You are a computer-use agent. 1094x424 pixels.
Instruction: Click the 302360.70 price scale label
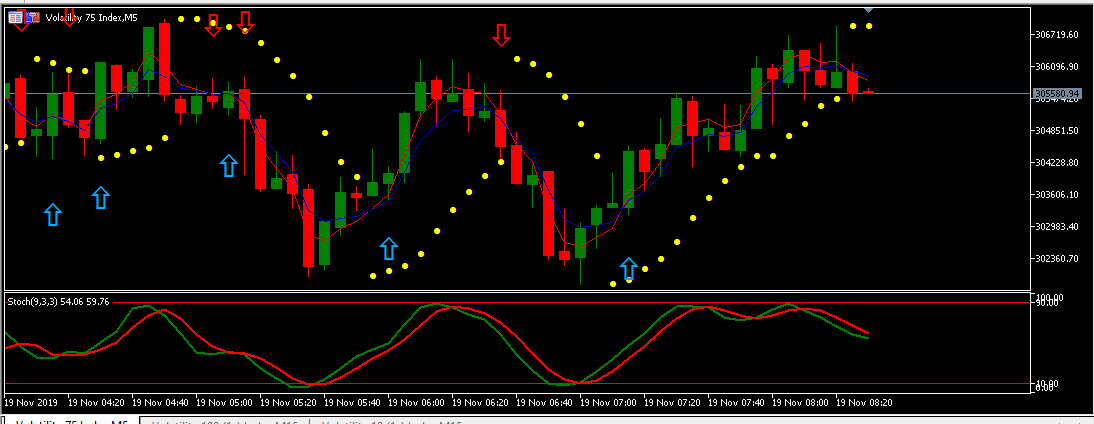[1056, 259]
